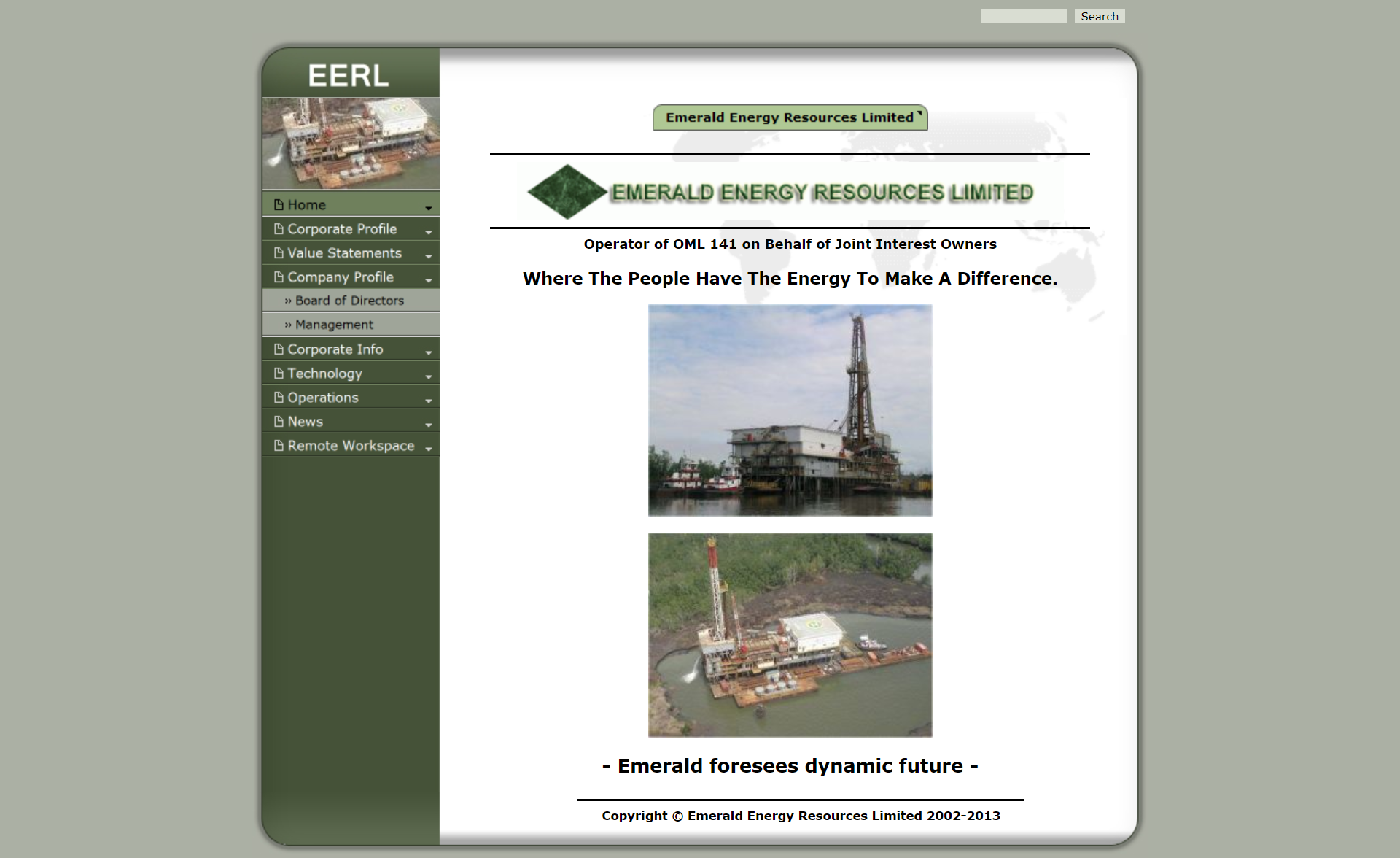Screen dimensions: 1400x858
Task: Expand the Corporate Profile dropdown arrow
Action: pos(429,231)
